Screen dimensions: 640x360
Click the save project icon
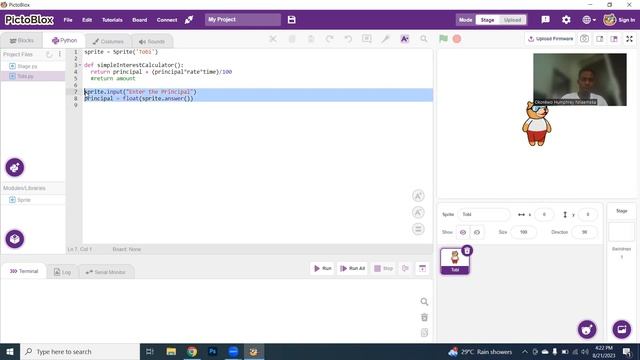pos(291,20)
